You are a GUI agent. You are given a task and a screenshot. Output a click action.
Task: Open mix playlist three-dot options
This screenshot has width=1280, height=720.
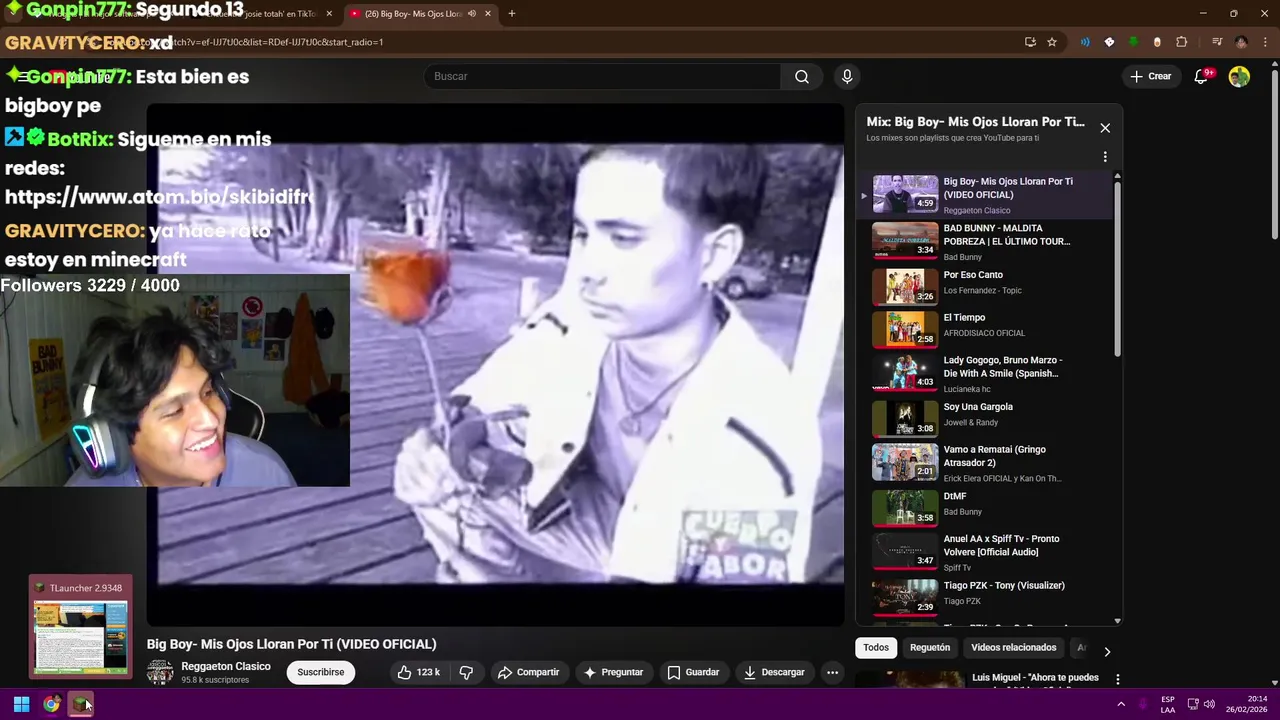coord(1105,157)
